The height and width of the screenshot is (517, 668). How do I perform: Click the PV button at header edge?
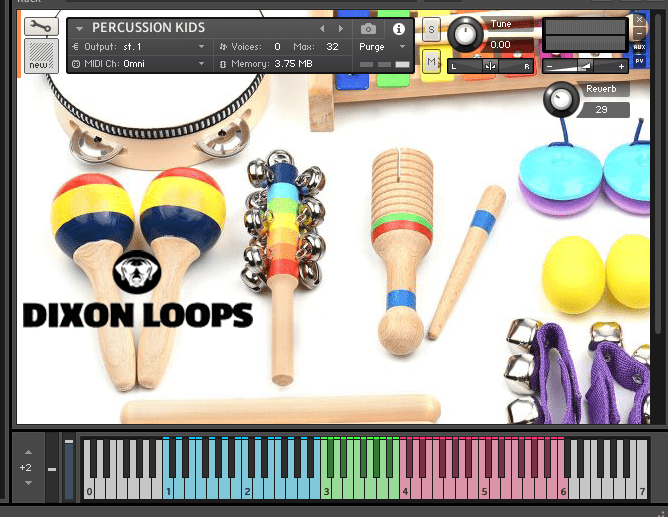pos(640,62)
